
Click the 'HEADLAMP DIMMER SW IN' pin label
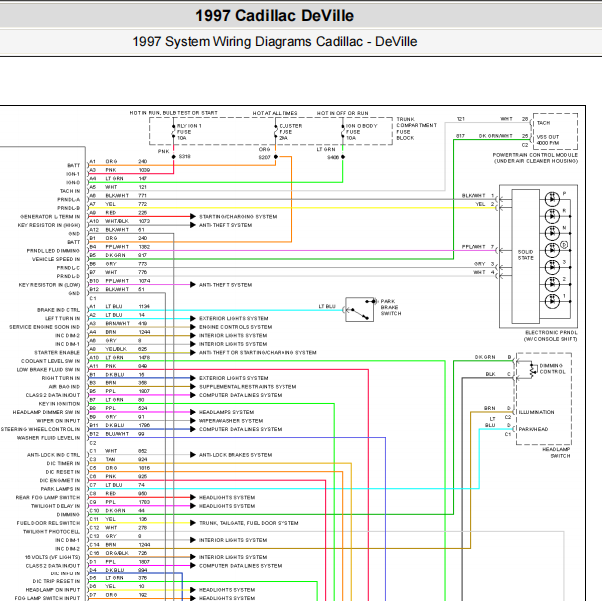click(46, 412)
